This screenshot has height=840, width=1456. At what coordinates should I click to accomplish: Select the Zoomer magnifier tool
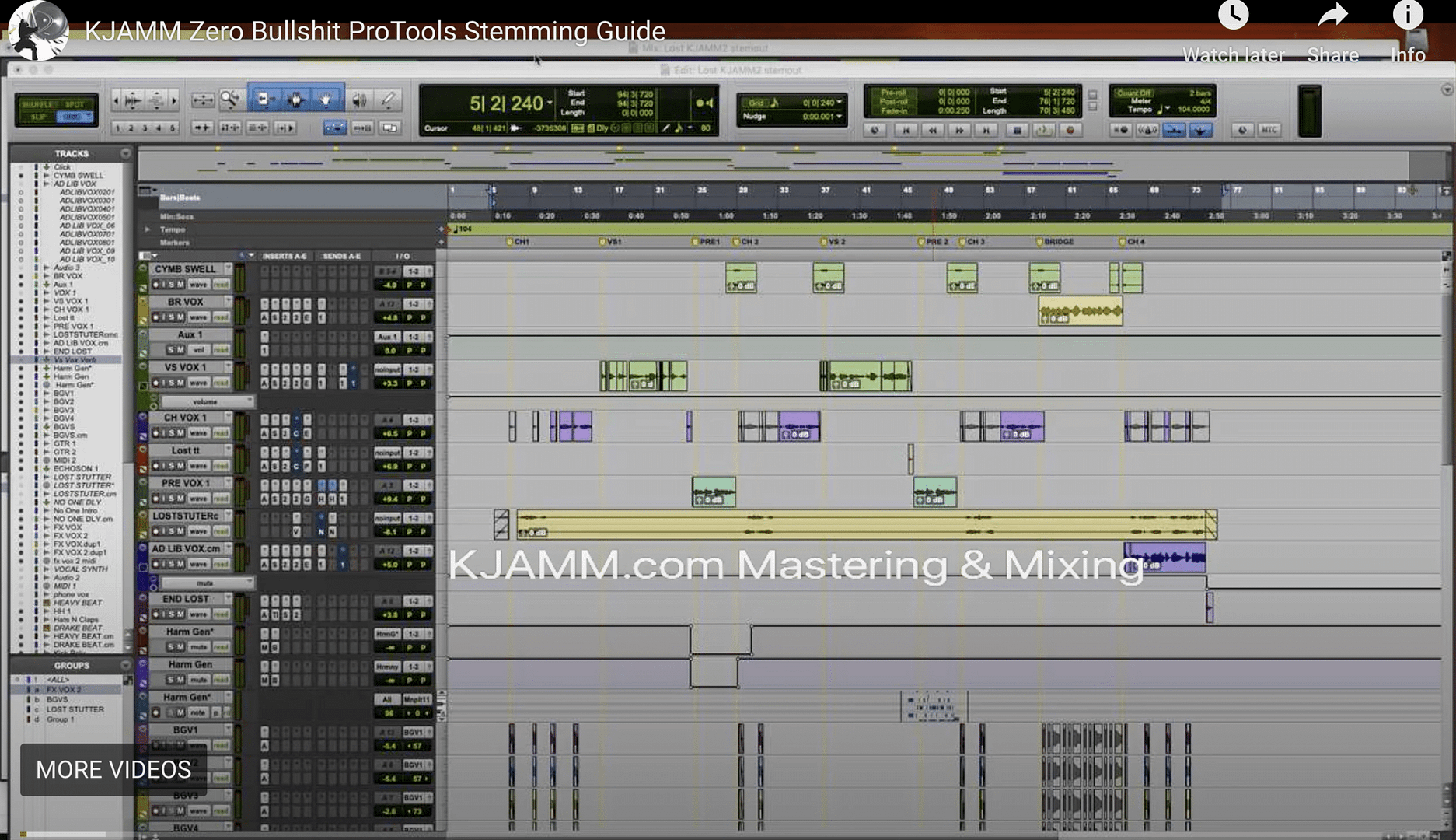(x=230, y=99)
